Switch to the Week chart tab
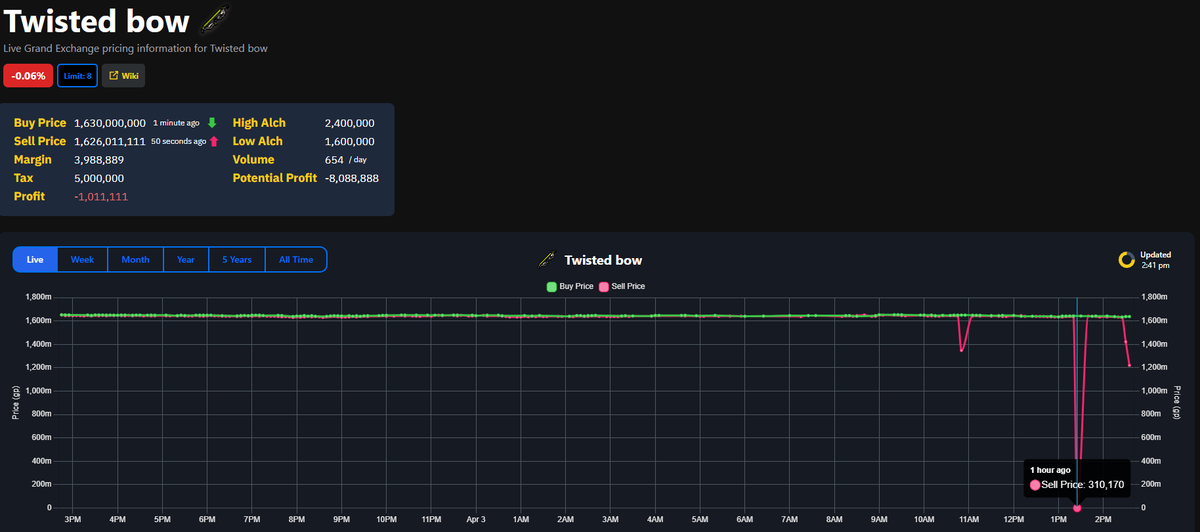Viewport: 1200px width, 532px height. [82, 260]
